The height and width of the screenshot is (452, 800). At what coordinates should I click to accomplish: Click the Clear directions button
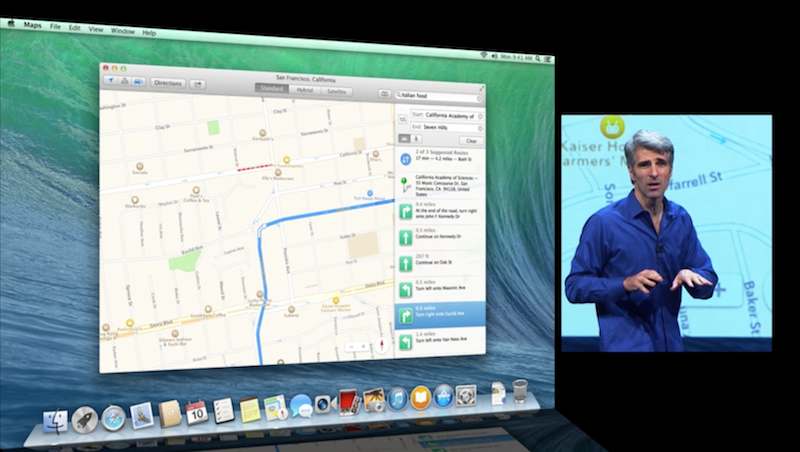471,141
